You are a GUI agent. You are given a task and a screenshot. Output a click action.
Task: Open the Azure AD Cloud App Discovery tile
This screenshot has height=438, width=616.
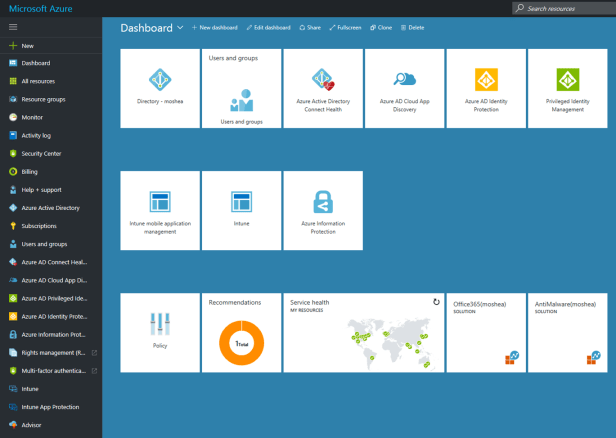(404, 88)
